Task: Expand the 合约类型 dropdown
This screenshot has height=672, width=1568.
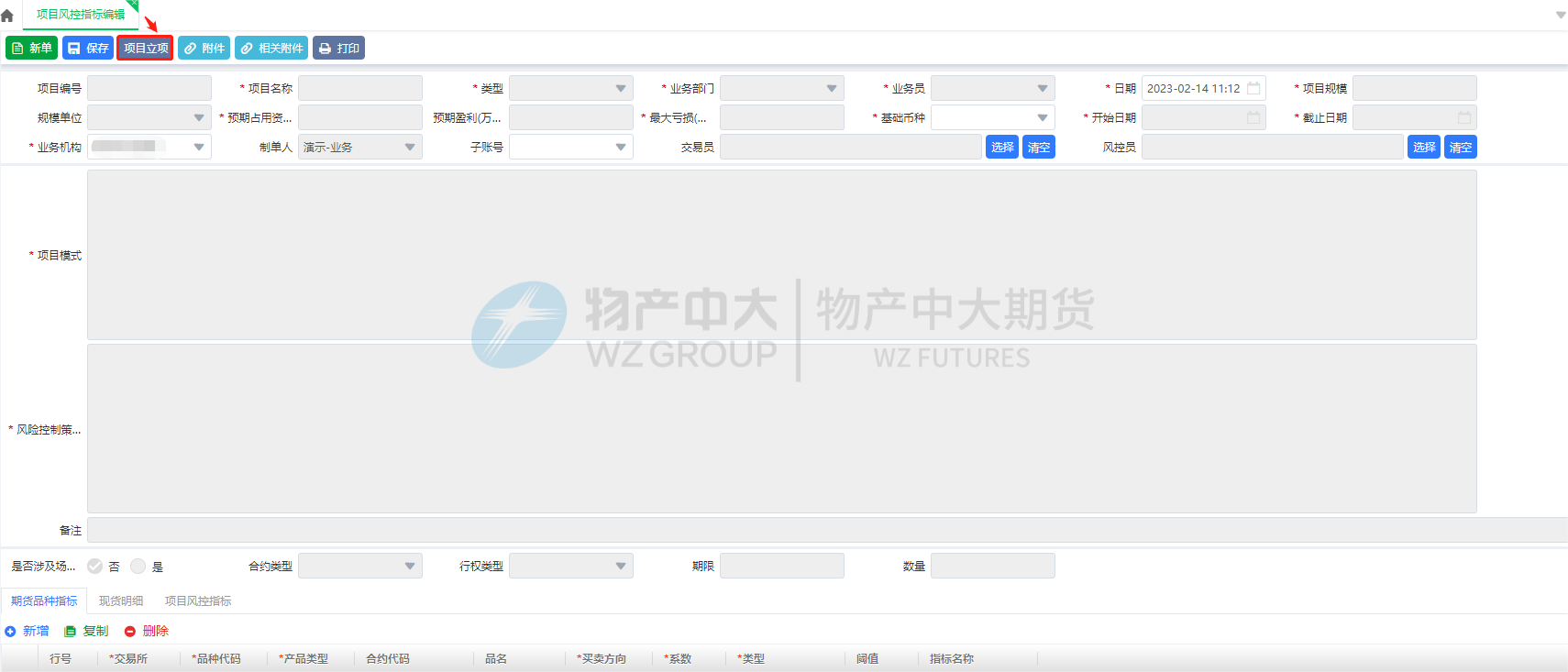Action: coord(360,566)
